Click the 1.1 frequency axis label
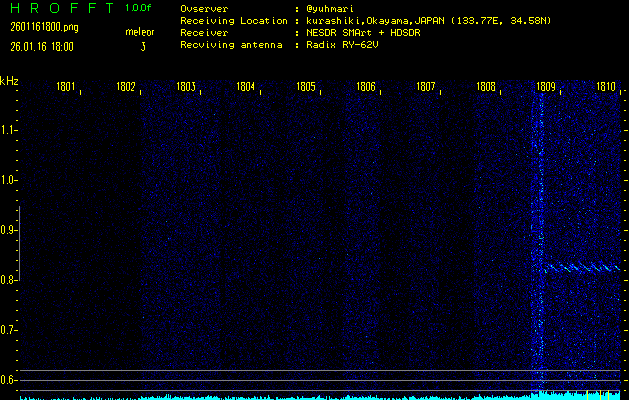This screenshot has height=400, width=629. [8, 130]
